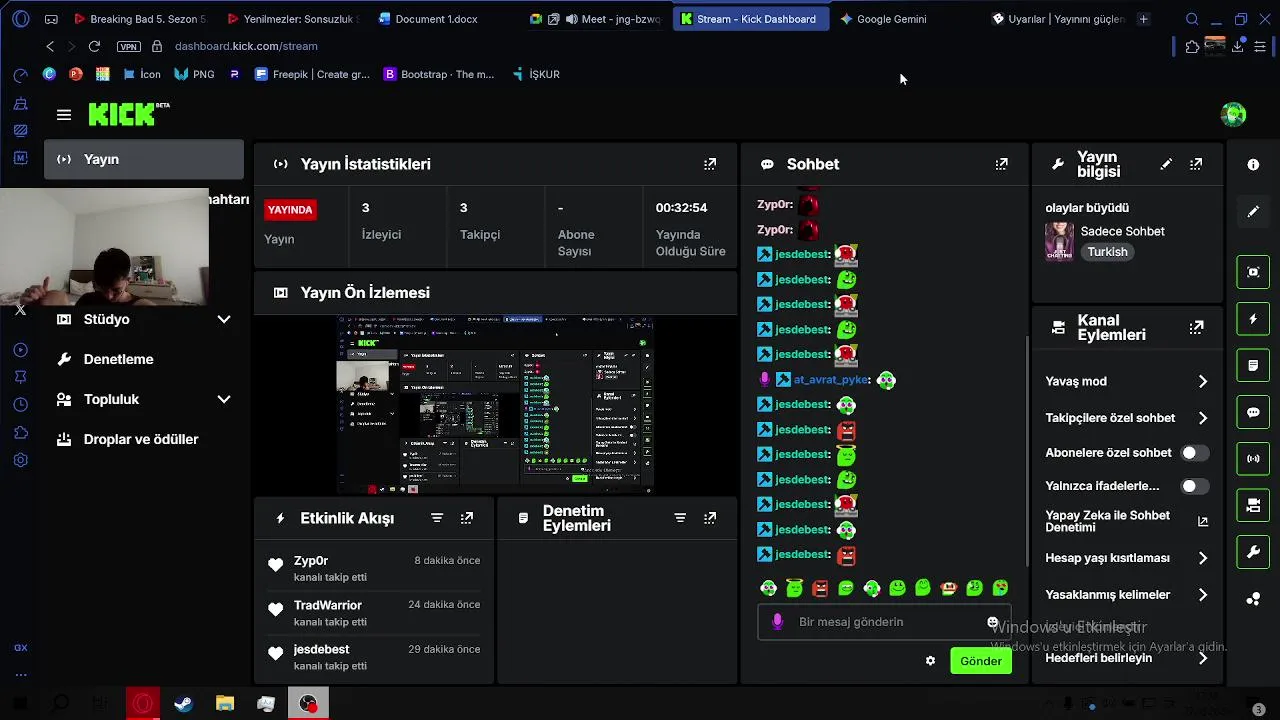Select Yayın in the sidebar
The image size is (1280, 720).
click(x=144, y=159)
